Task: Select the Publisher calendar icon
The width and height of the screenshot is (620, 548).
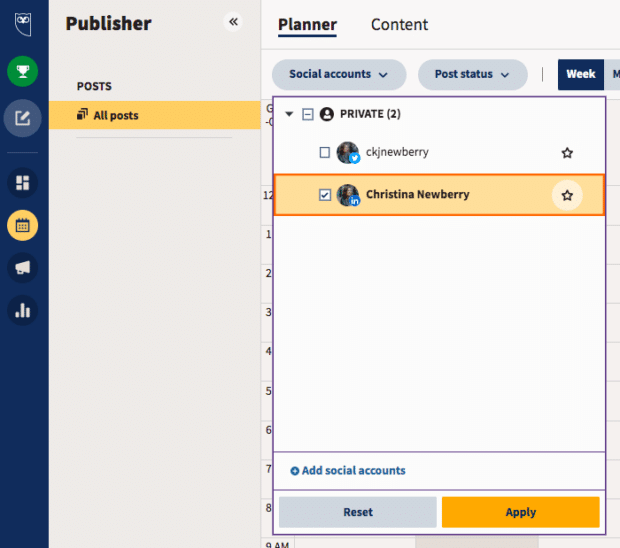Action: click(22, 225)
